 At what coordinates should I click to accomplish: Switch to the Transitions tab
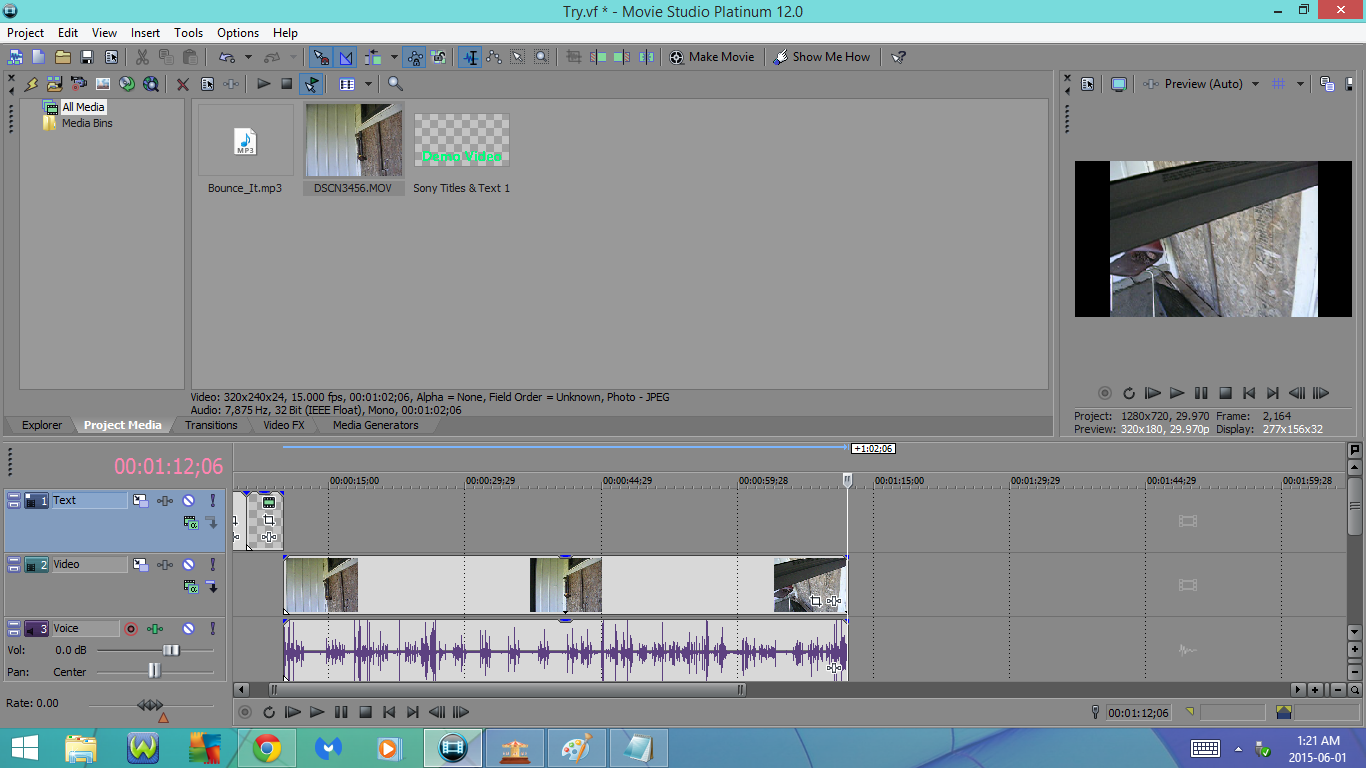211,425
